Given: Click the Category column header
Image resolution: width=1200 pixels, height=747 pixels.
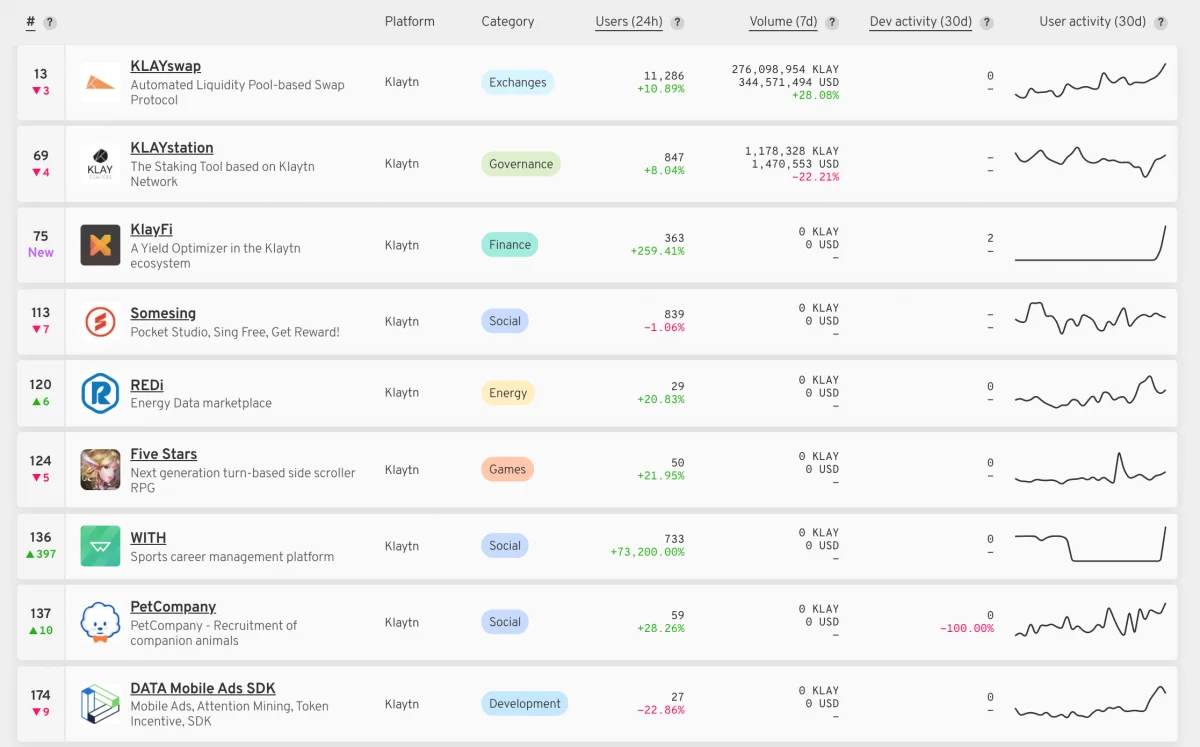Looking at the screenshot, I should (508, 21).
